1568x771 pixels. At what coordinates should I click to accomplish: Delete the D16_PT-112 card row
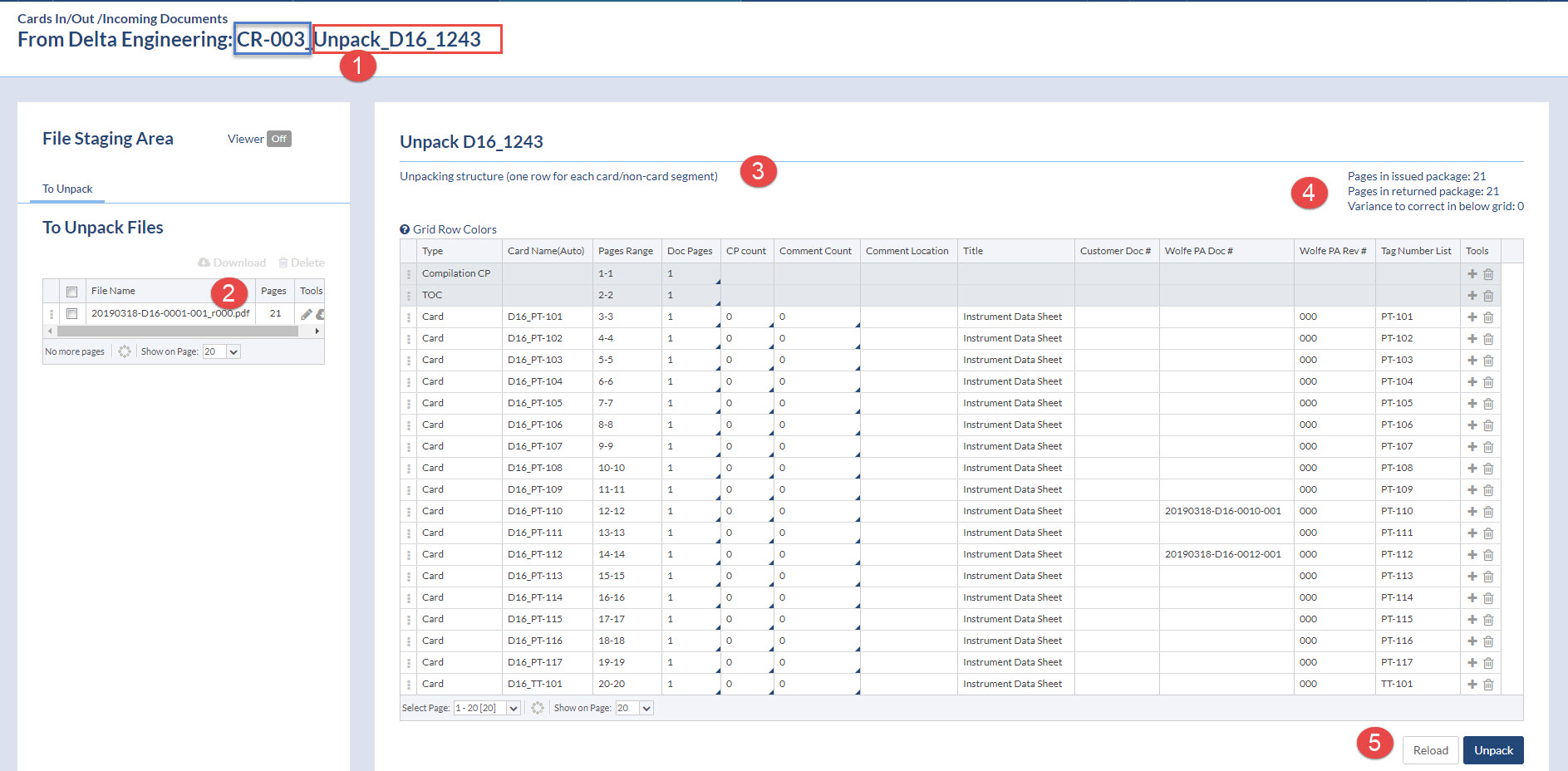[x=1488, y=555]
